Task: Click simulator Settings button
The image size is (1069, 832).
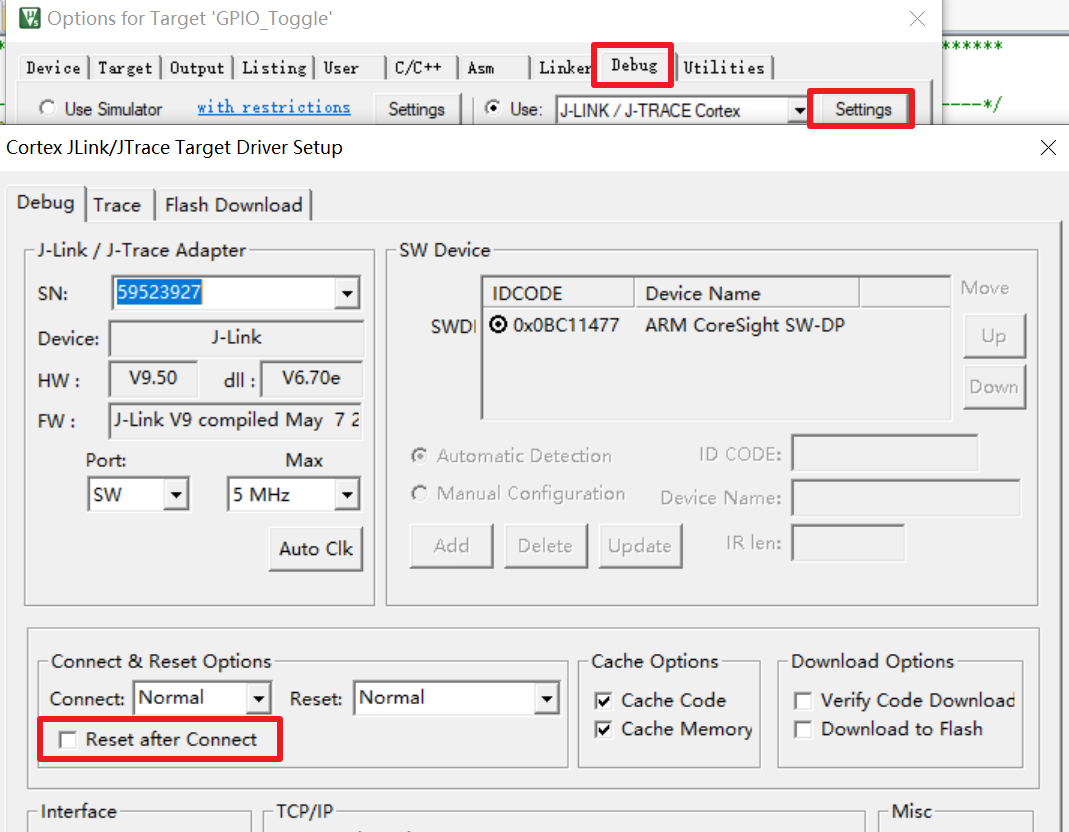Action: 416,109
